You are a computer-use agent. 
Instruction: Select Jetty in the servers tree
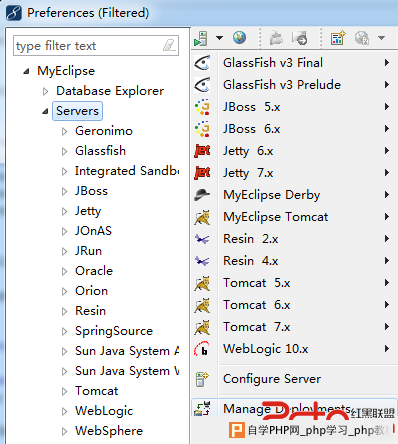point(88,211)
